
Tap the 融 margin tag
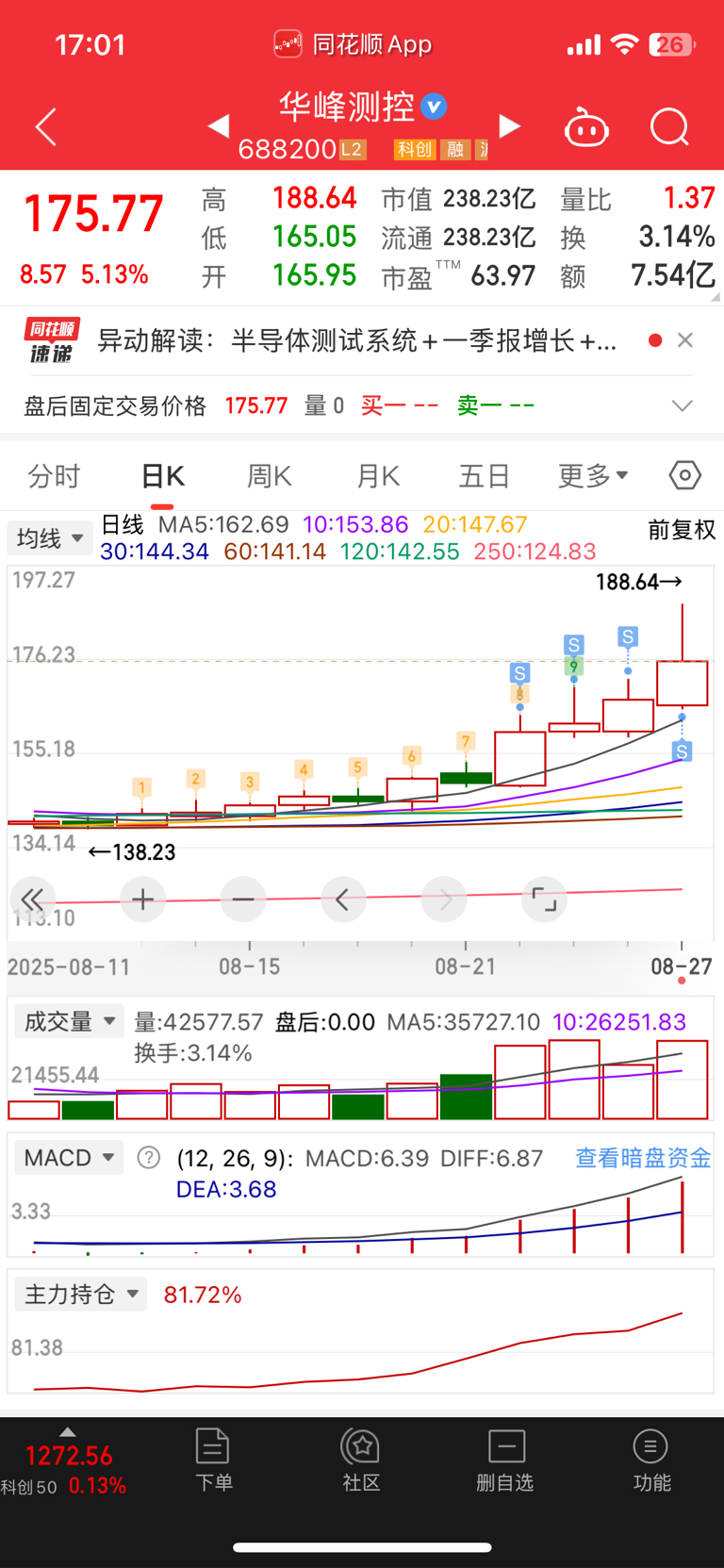[455, 149]
